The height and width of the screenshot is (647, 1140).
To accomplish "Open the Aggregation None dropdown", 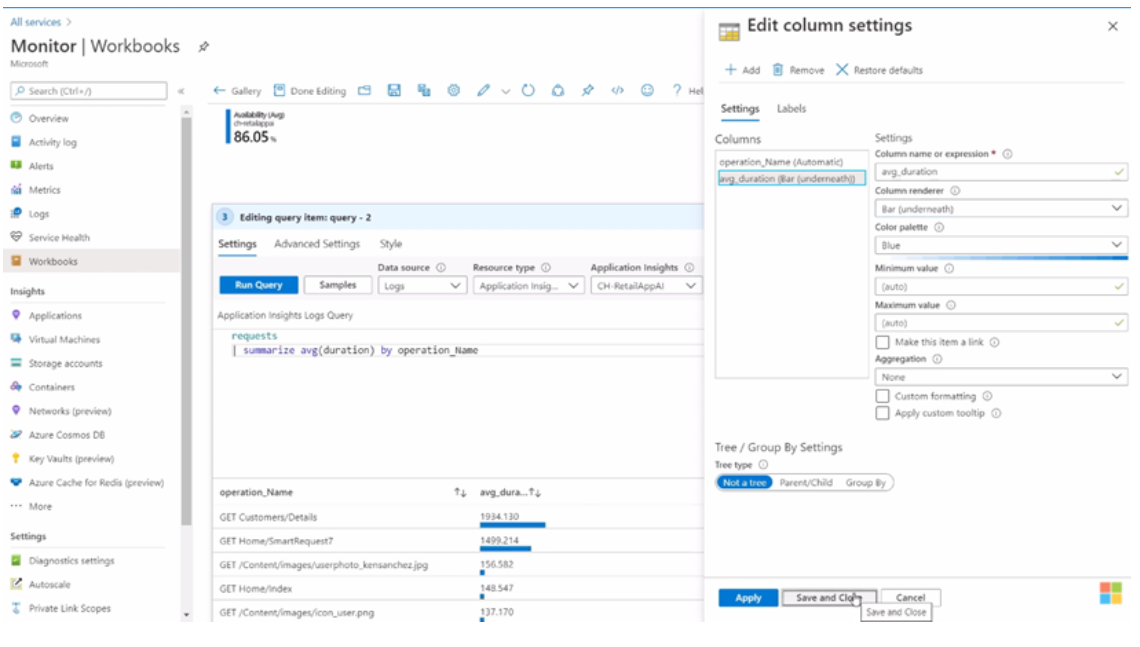I will click(x=1001, y=377).
